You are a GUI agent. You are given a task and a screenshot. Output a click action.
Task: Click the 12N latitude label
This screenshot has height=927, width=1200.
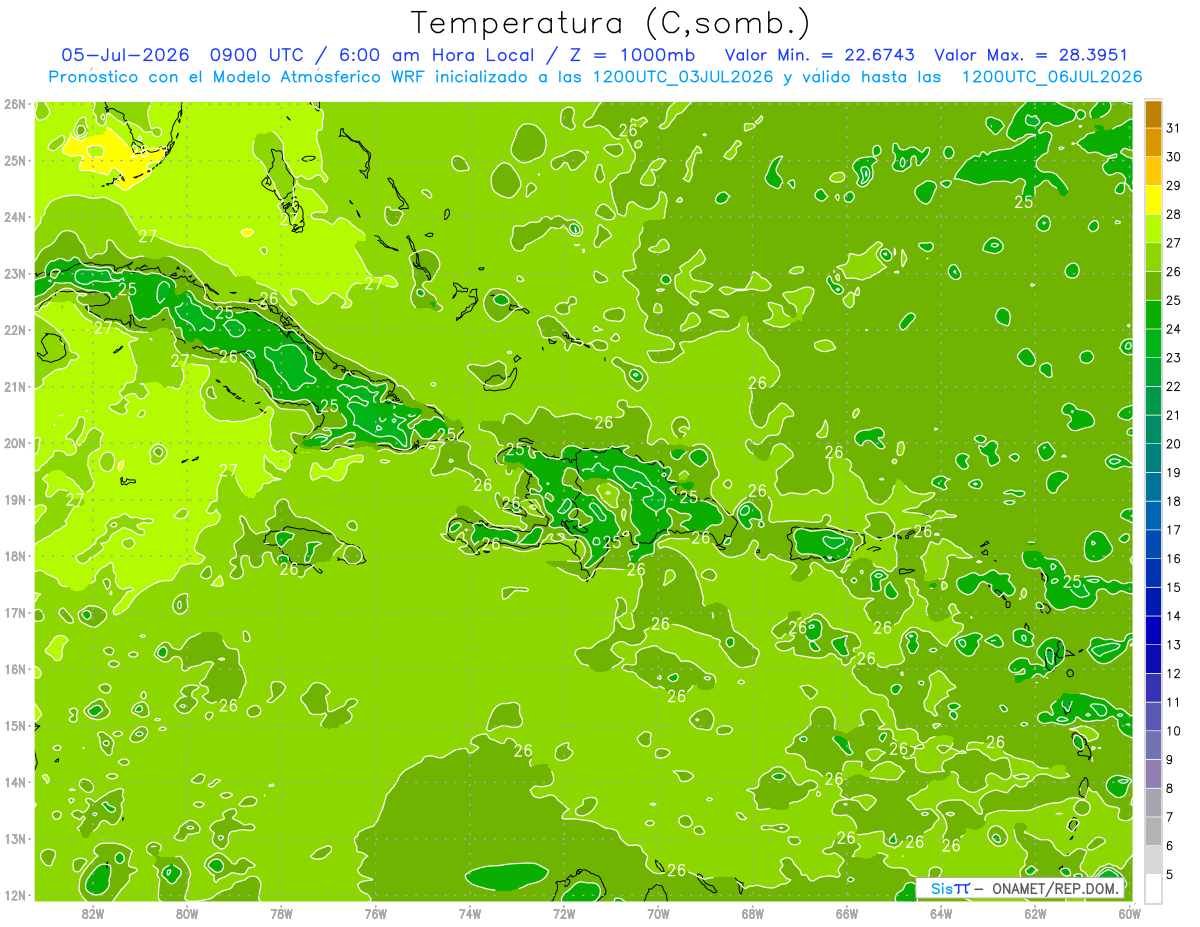pyautogui.click(x=14, y=895)
